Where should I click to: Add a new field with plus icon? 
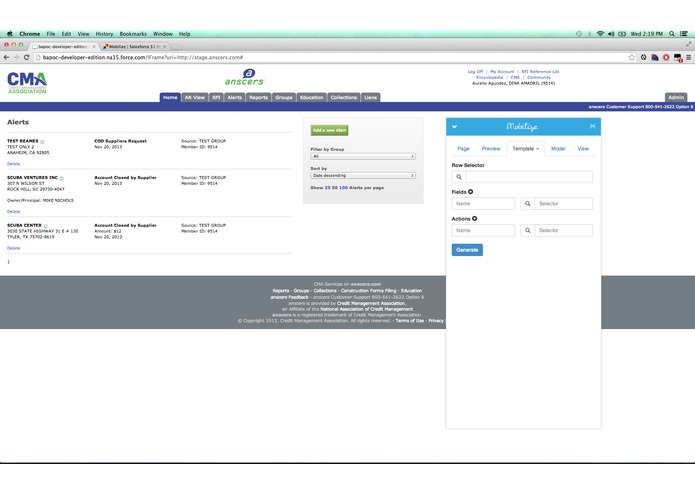(x=471, y=192)
